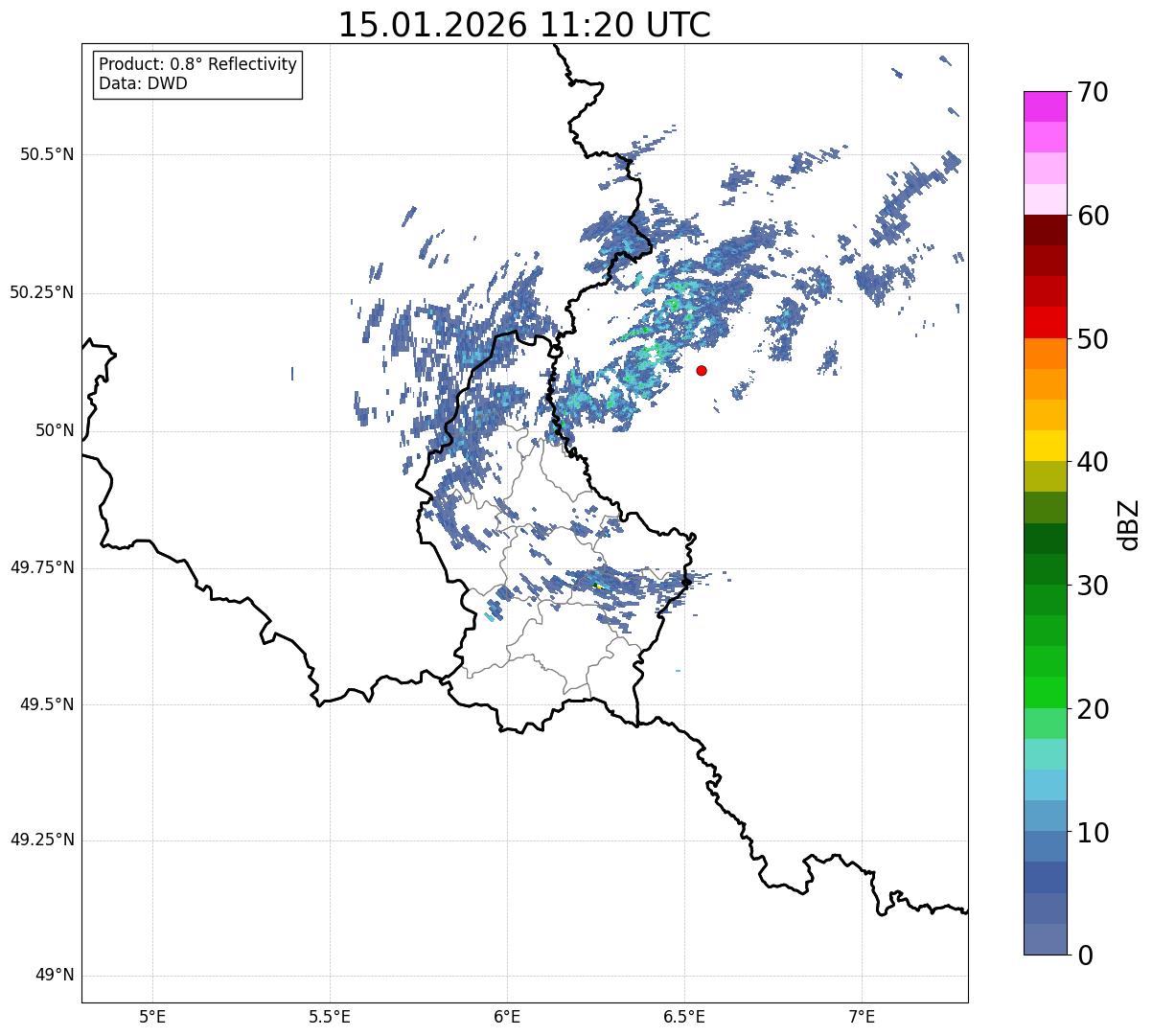Image resolution: width=1152 pixels, height=1036 pixels.
Task: Click the 6.5°E longitude label
Action: 684,1016
